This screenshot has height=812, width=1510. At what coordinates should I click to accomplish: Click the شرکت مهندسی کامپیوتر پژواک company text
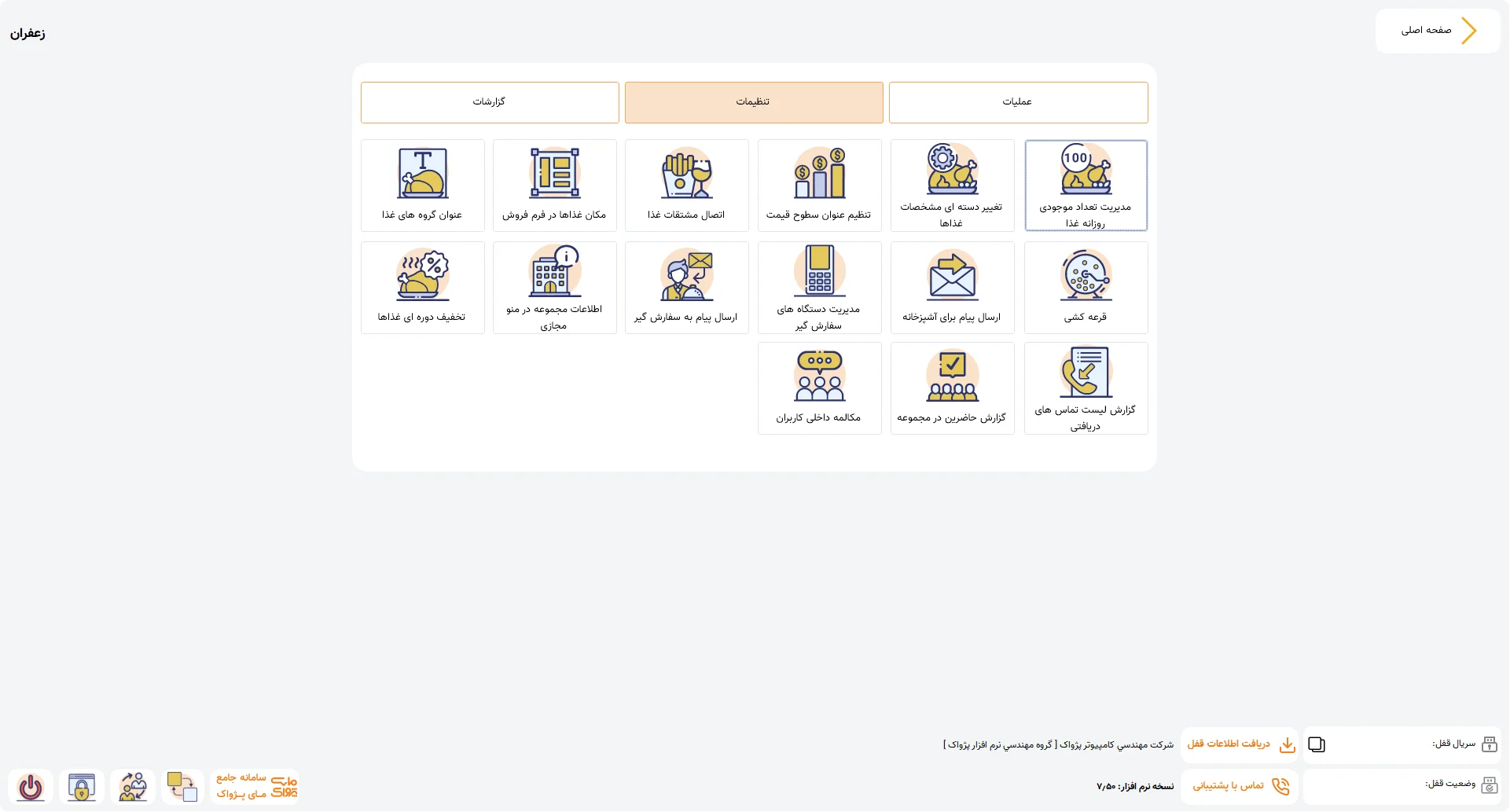point(1058,744)
